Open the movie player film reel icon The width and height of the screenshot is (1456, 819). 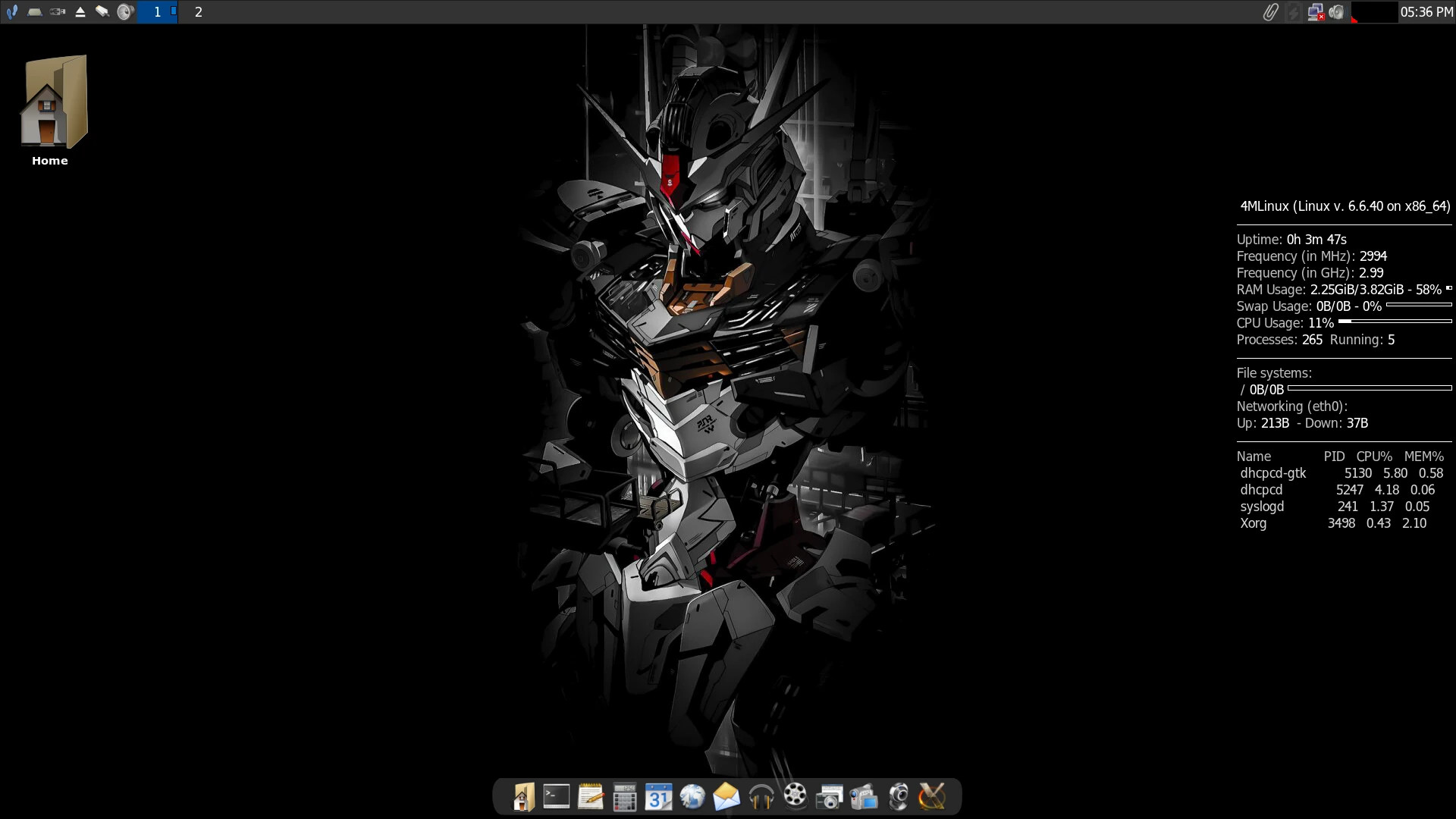[794, 796]
